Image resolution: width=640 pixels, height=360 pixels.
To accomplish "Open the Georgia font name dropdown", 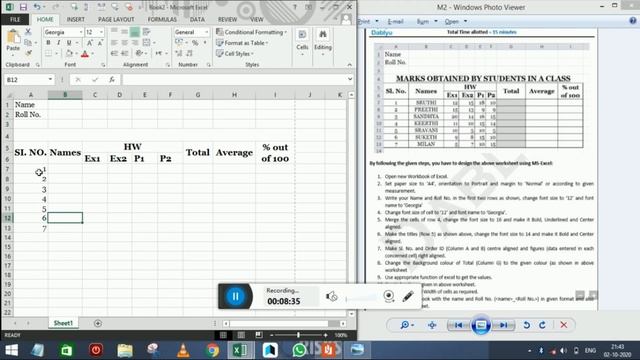I will (x=80, y=32).
